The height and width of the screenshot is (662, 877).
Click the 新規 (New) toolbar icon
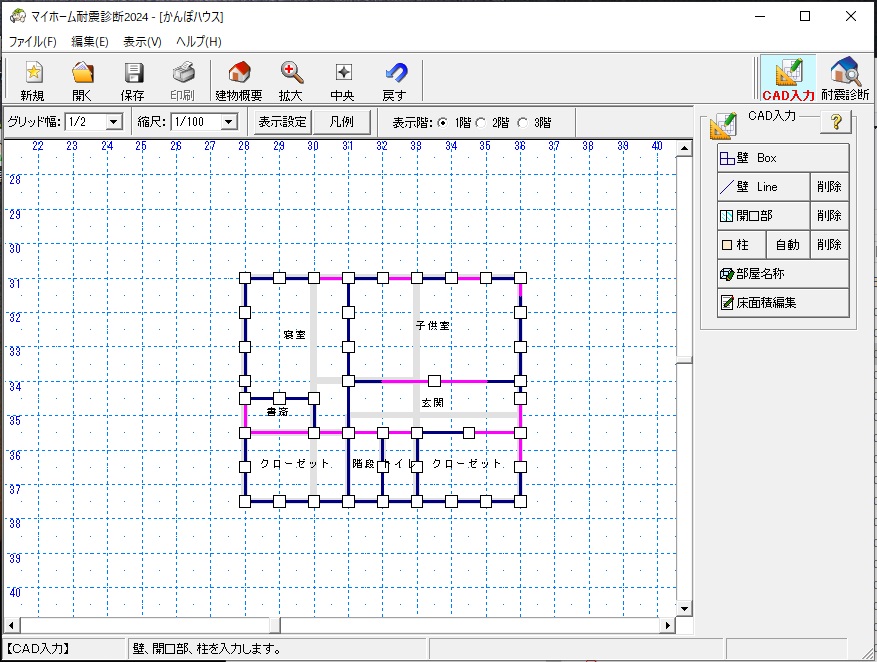tap(32, 80)
